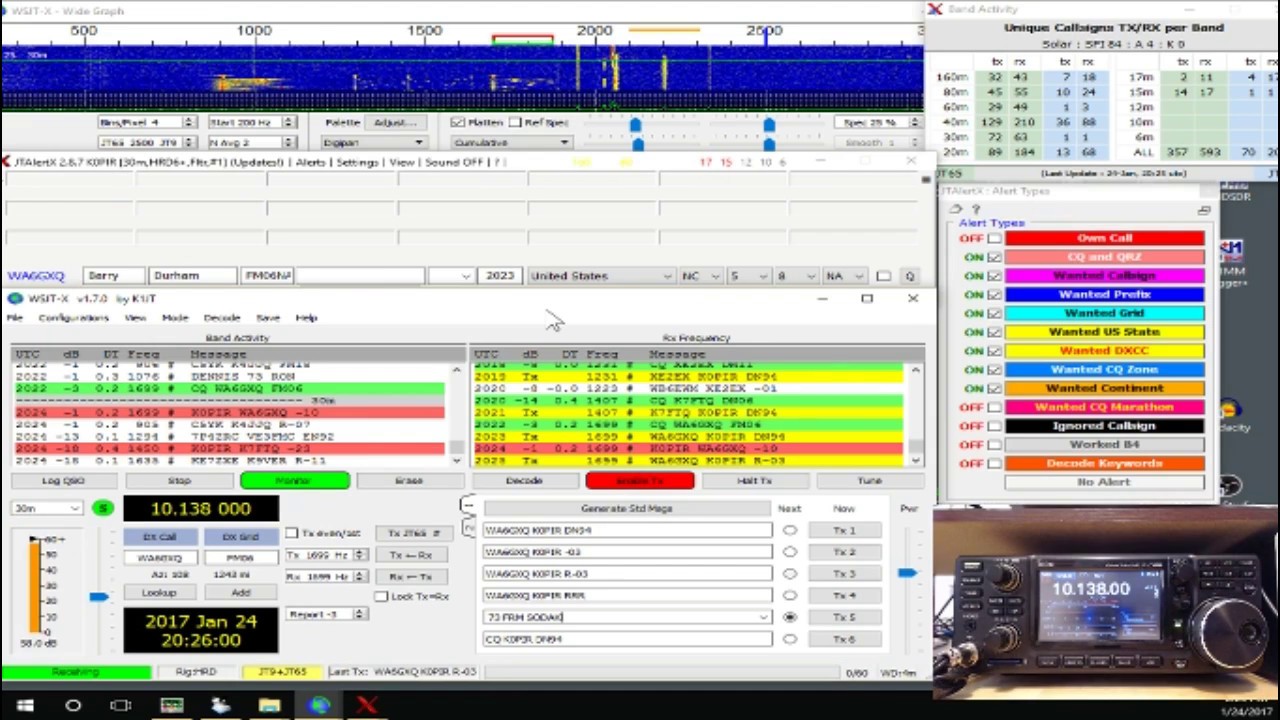This screenshot has height=720, width=1280.
Task: Open Task View in taskbar
Action: pos(121,705)
